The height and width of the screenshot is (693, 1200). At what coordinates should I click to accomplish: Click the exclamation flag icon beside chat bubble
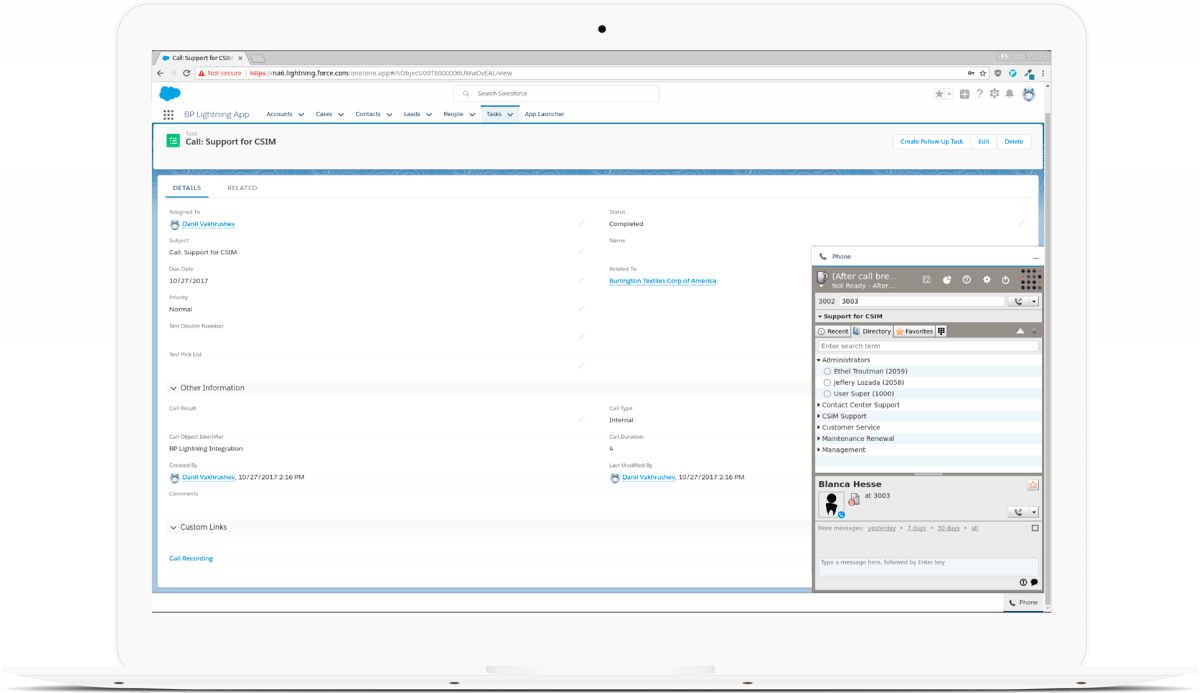[x=1023, y=582]
